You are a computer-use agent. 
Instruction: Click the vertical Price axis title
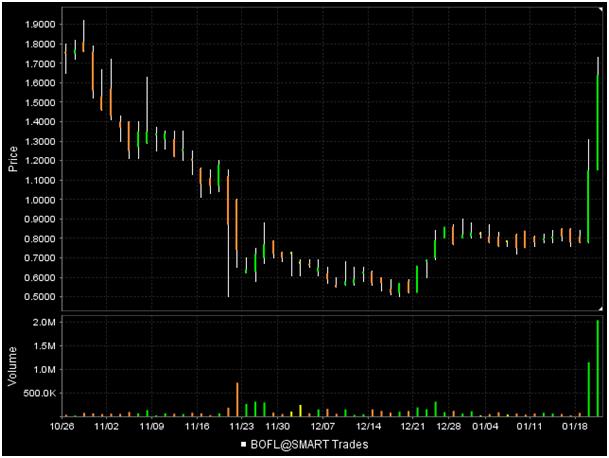point(13,159)
